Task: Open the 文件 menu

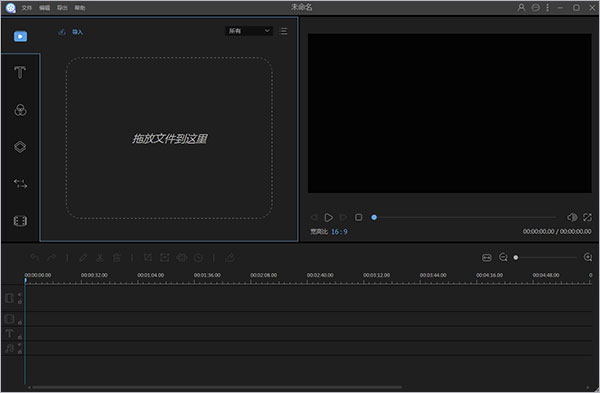Action: pos(26,8)
